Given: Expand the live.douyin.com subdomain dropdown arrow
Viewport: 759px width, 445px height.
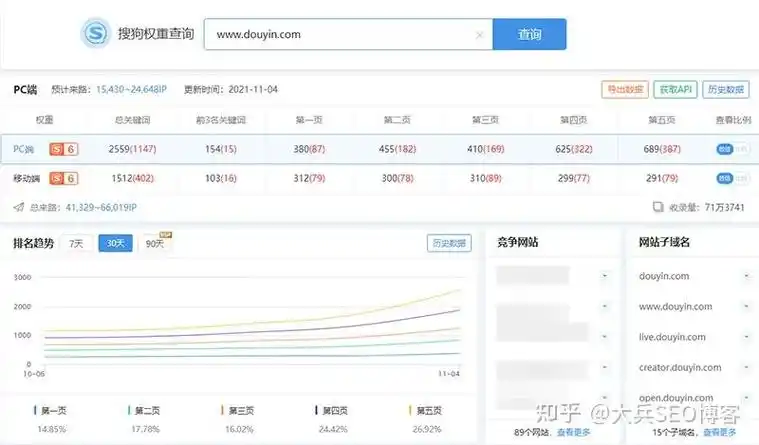Looking at the screenshot, I should tap(746, 337).
